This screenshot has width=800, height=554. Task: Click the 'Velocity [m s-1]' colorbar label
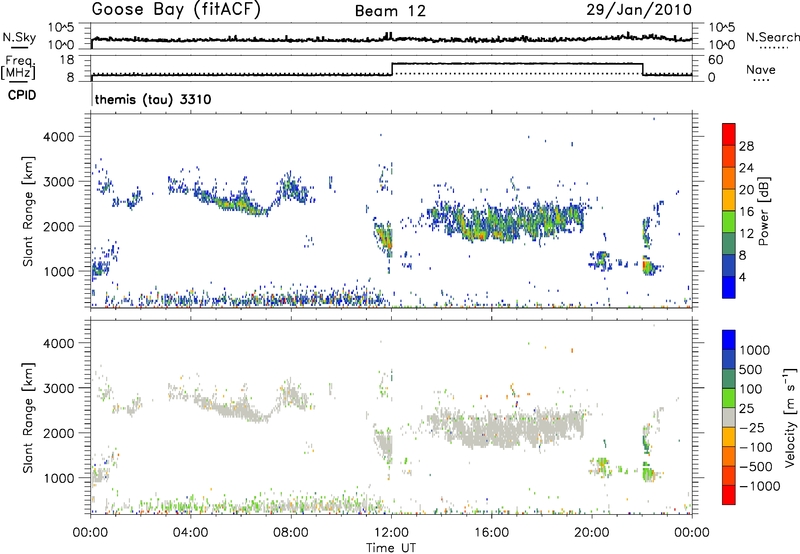(x=791, y=417)
